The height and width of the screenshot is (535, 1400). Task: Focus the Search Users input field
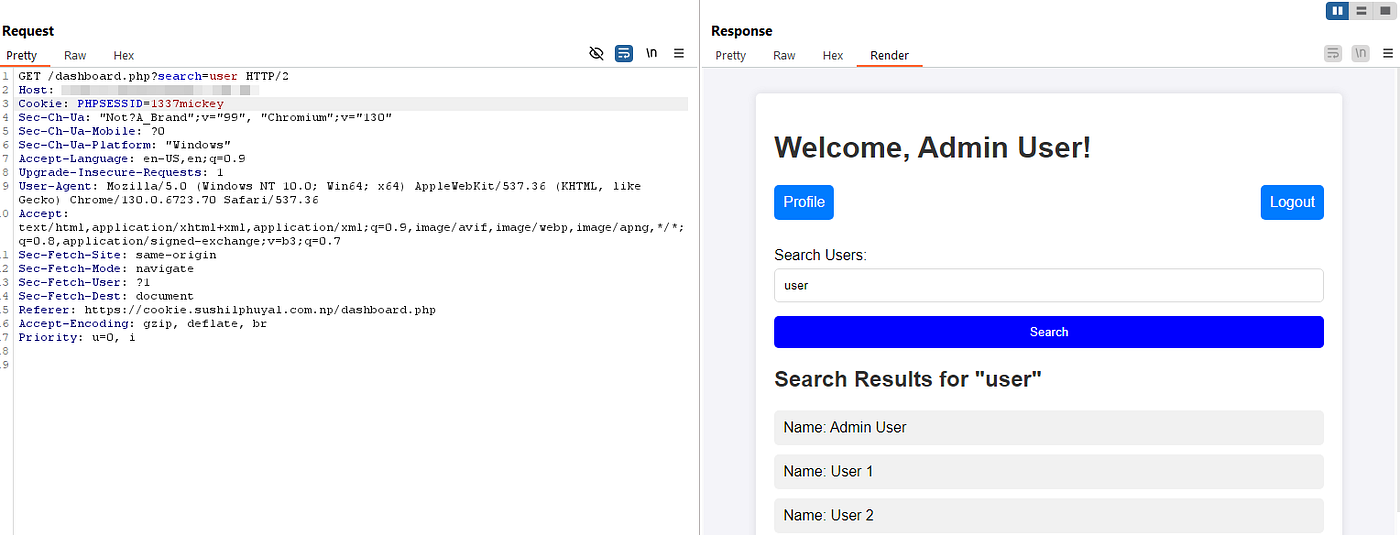tap(1049, 285)
